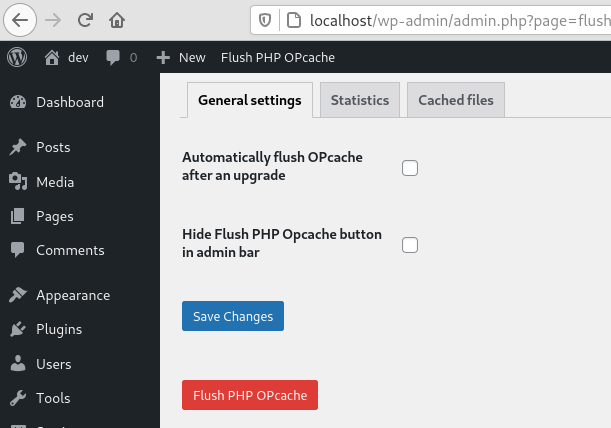Open the Tools menu item
611x428 pixels.
(53, 398)
